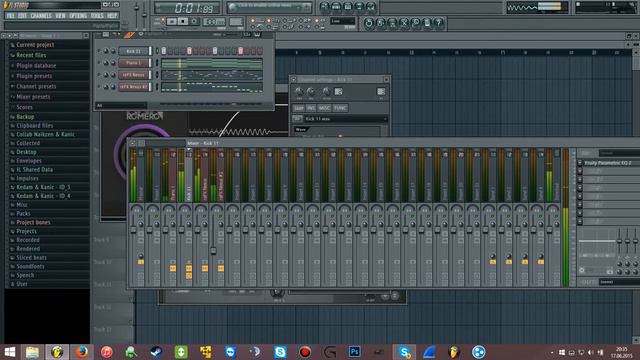Expand the Mixer presets browser folder

[x=33, y=97]
